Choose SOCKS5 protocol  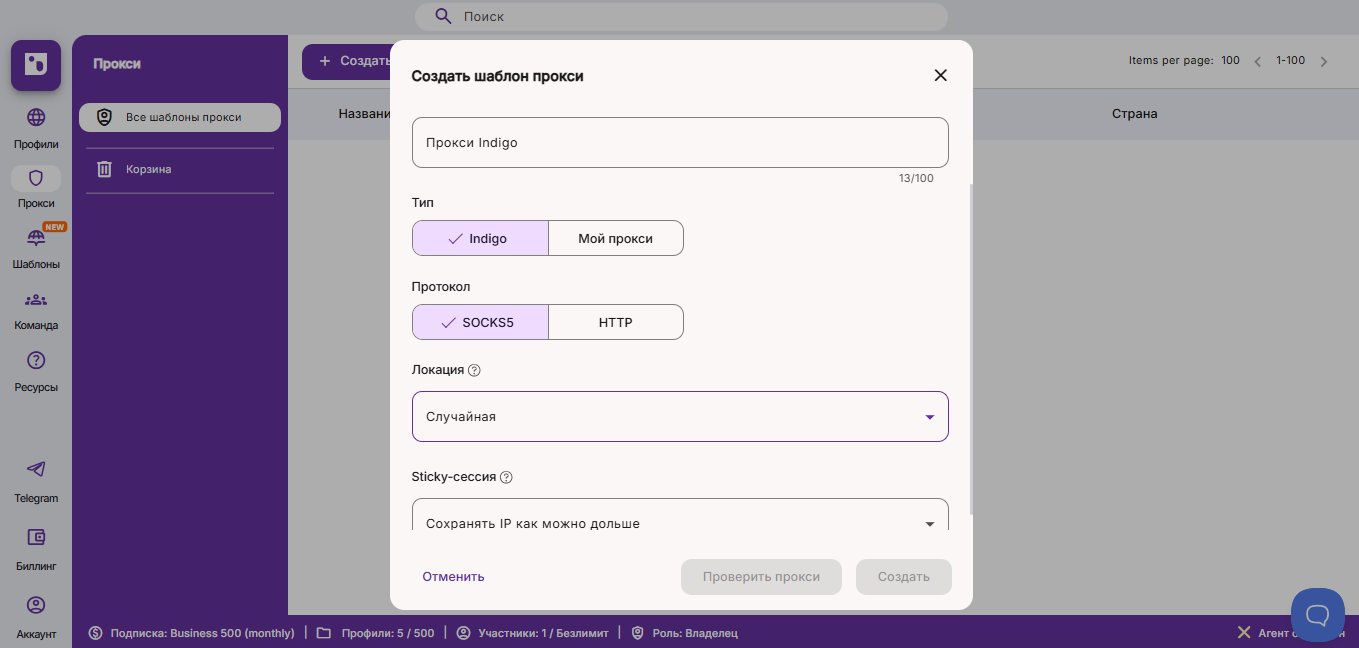[x=480, y=322]
